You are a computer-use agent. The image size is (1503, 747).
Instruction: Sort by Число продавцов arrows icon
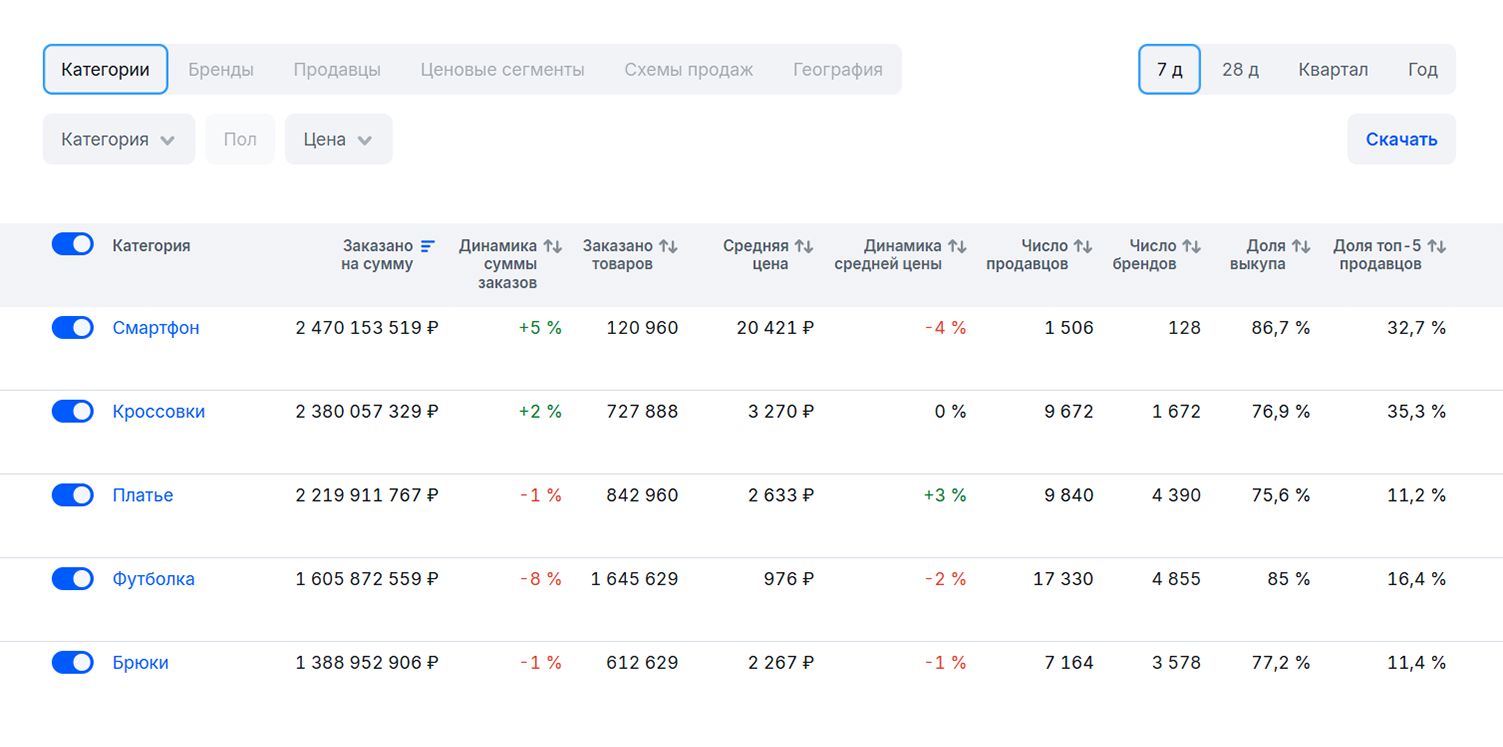coord(1083,246)
